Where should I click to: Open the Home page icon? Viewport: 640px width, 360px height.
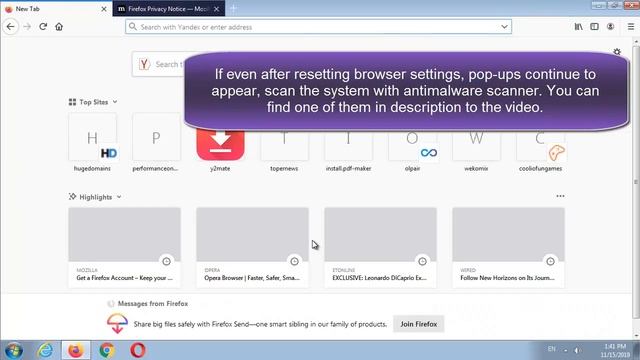click(x=59, y=27)
